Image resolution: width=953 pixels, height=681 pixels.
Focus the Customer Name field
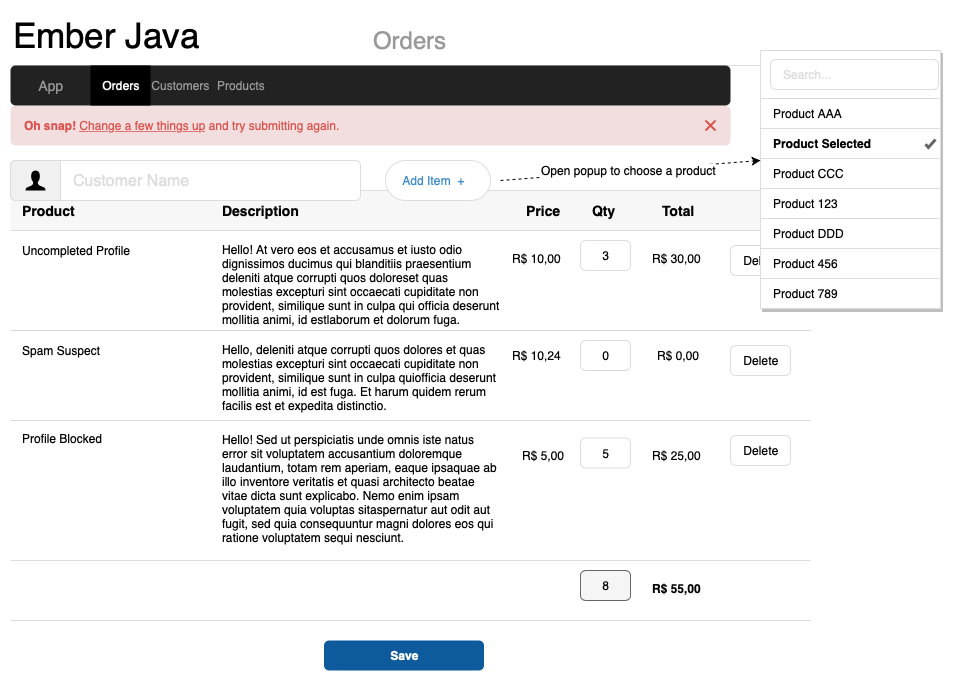pos(210,181)
